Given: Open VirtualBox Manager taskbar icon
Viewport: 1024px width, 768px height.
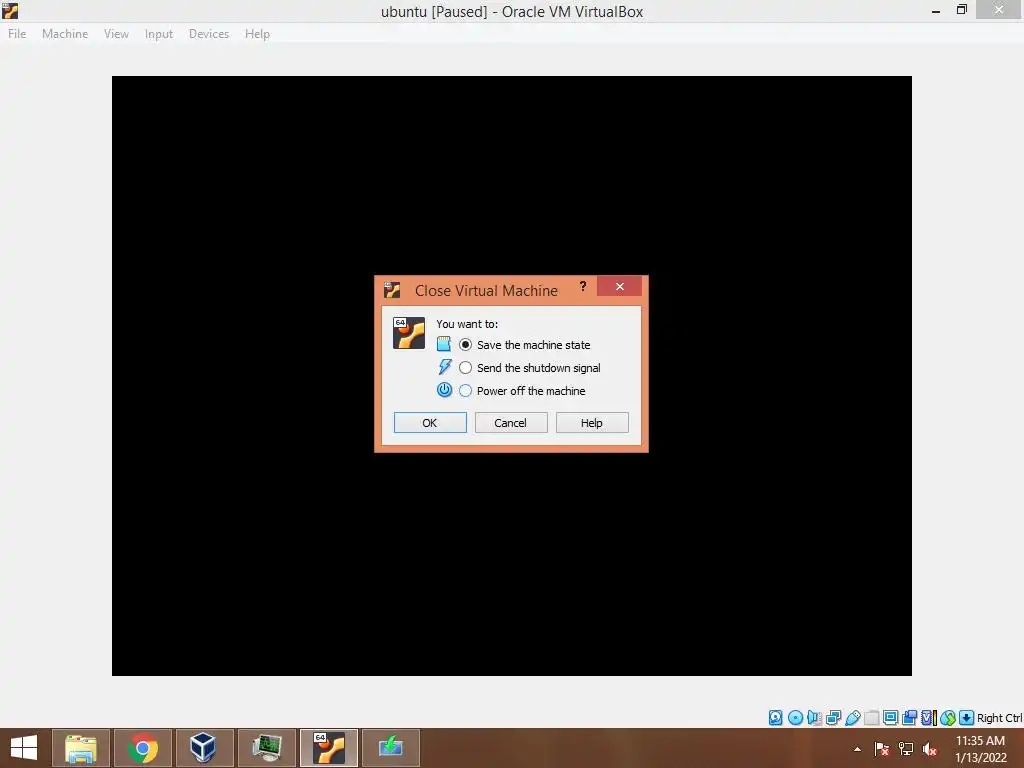Looking at the screenshot, I should (x=205, y=748).
